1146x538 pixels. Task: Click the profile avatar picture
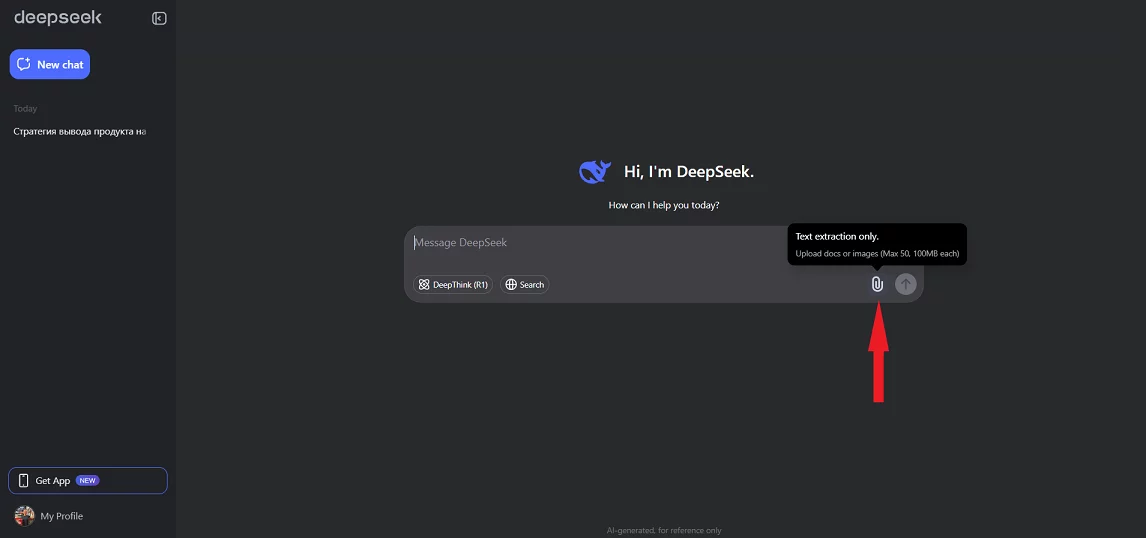25,516
